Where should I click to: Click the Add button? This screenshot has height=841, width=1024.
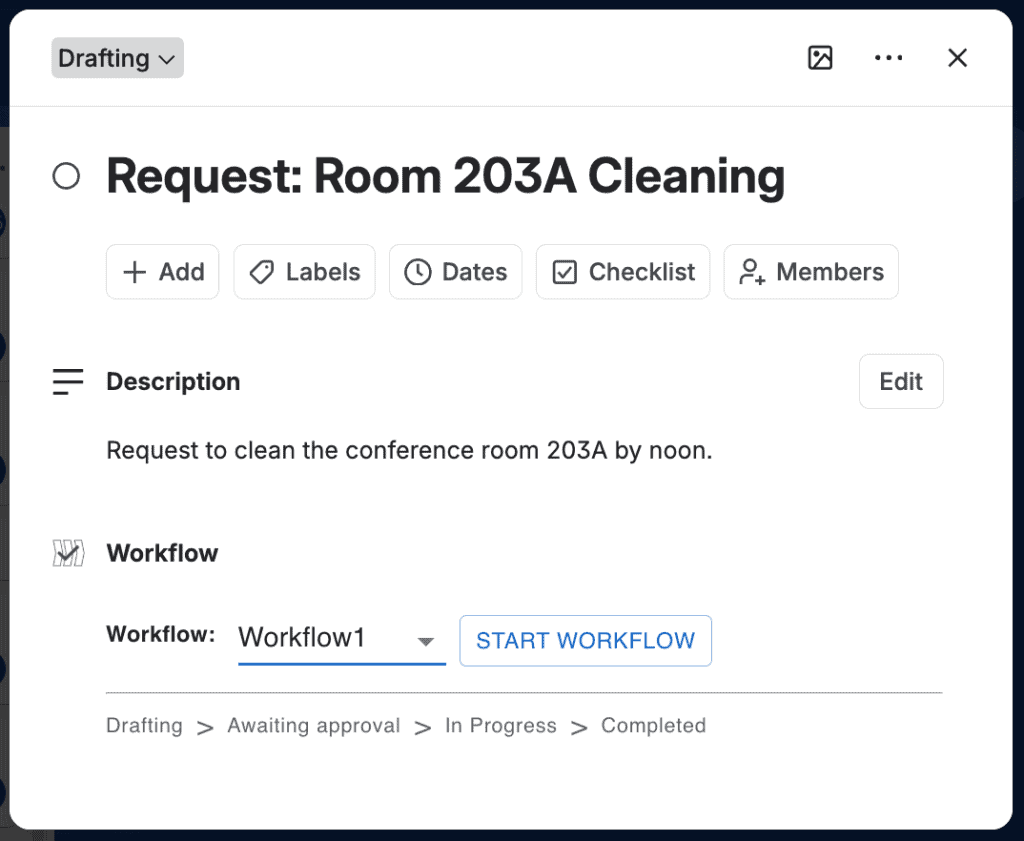click(163, 272)
